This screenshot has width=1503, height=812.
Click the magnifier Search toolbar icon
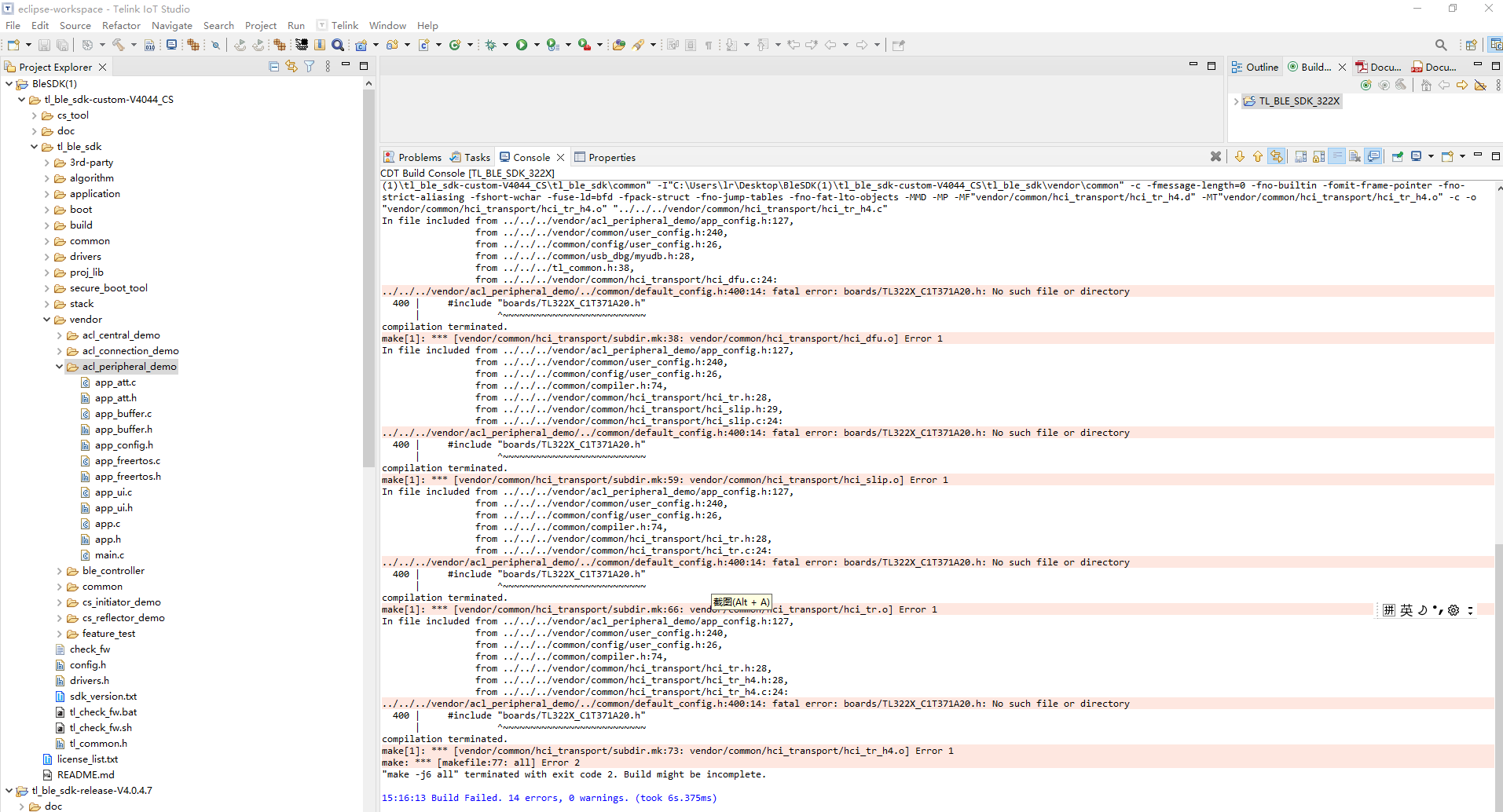coord(338,45)
